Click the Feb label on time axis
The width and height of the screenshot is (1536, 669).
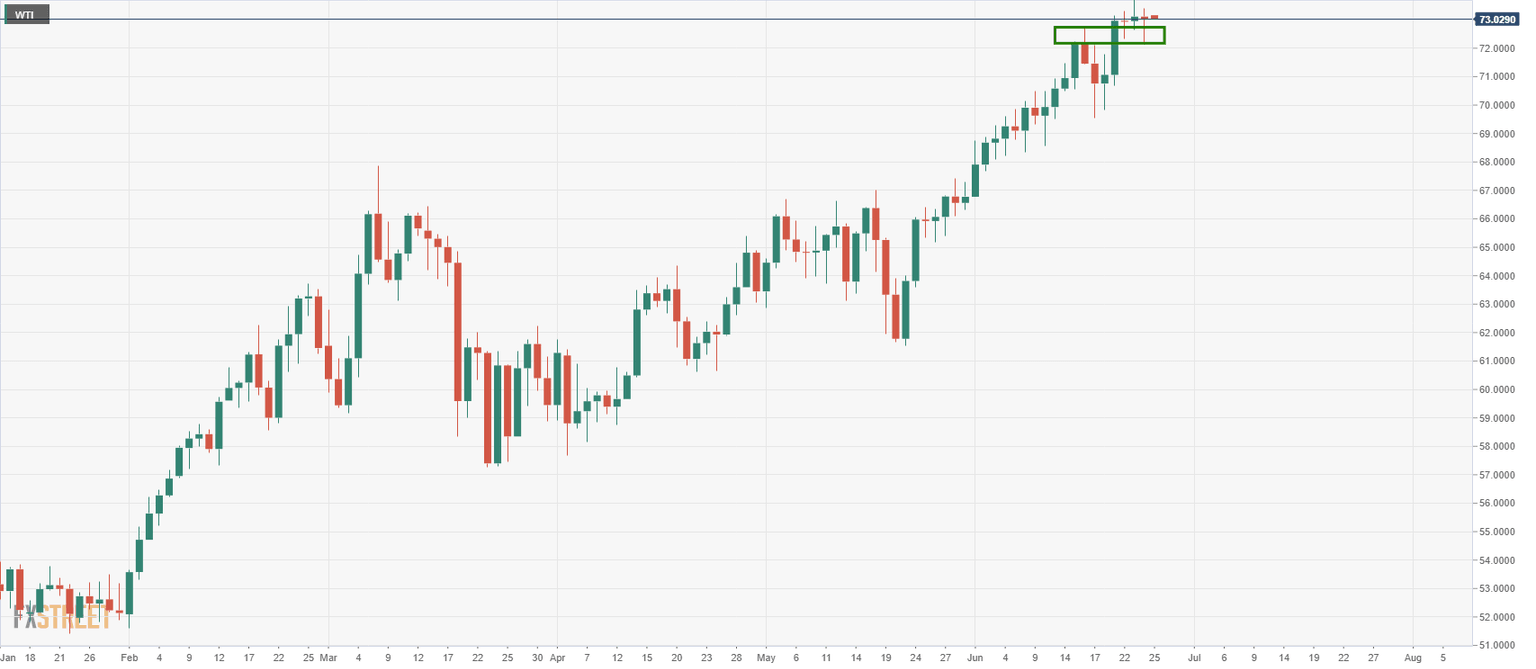[x=128, y=658]
